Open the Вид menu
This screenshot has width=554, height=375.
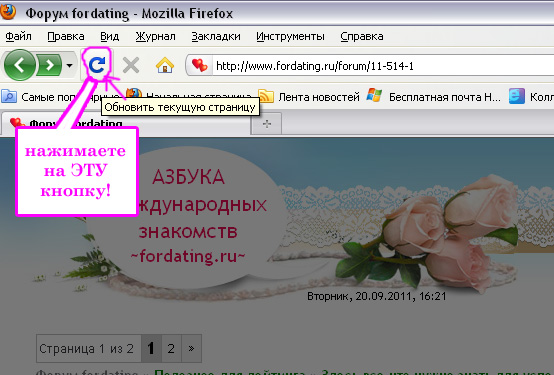click(x=110, y=36)
